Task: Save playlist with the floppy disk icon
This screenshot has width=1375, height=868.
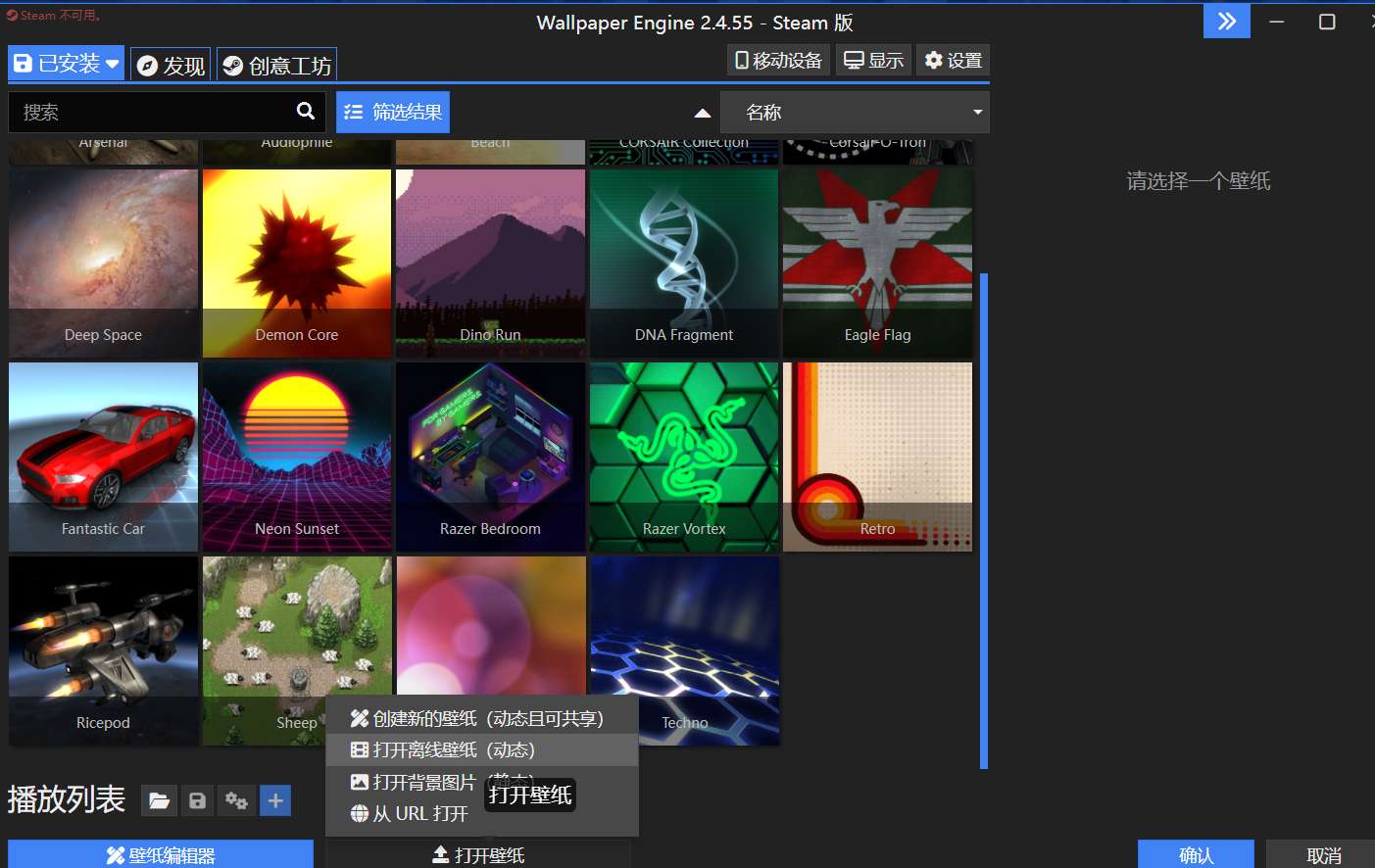Action: point(197,801)
